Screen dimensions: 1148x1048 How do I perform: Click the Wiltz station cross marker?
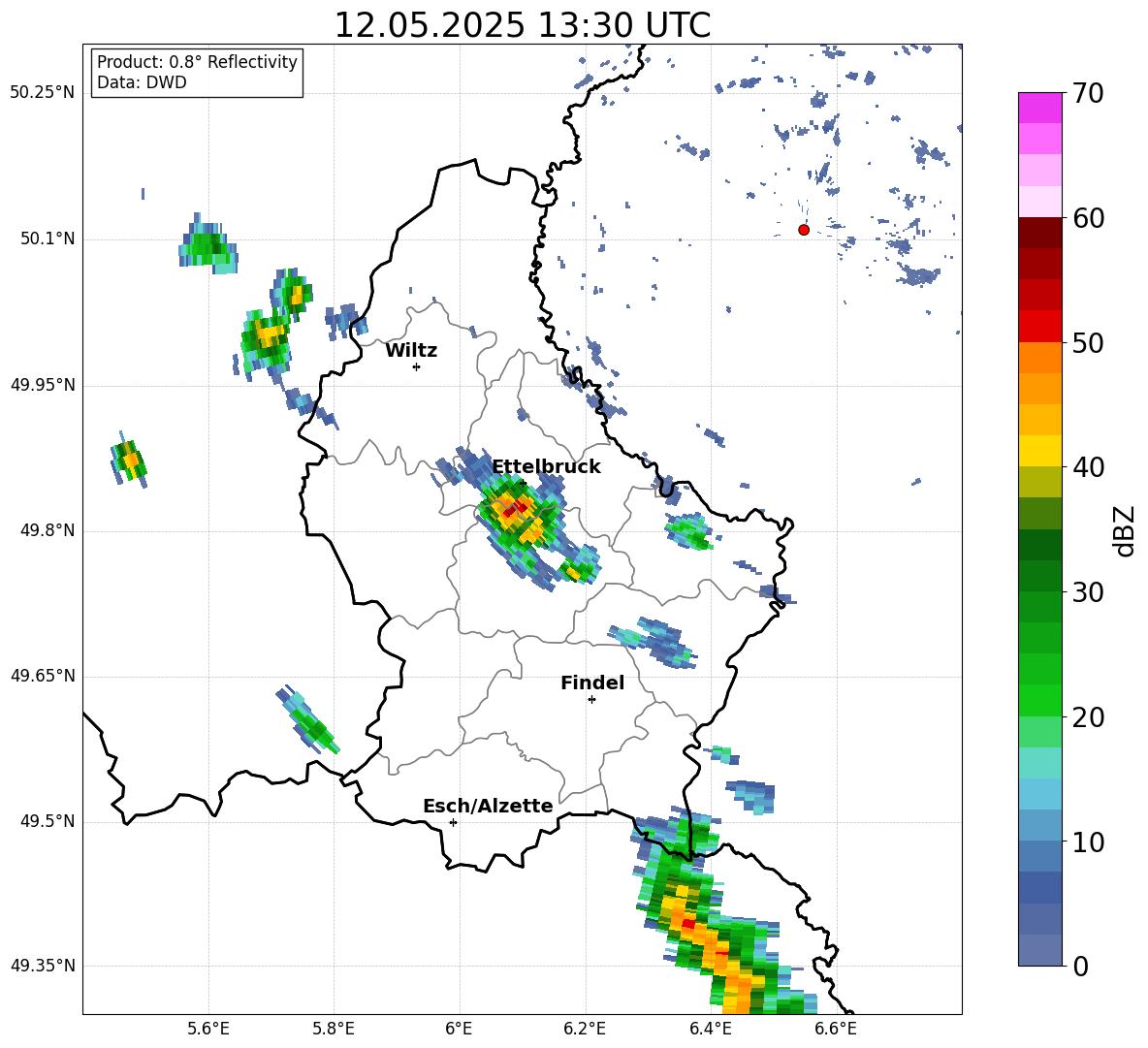[x=417, y=366]
